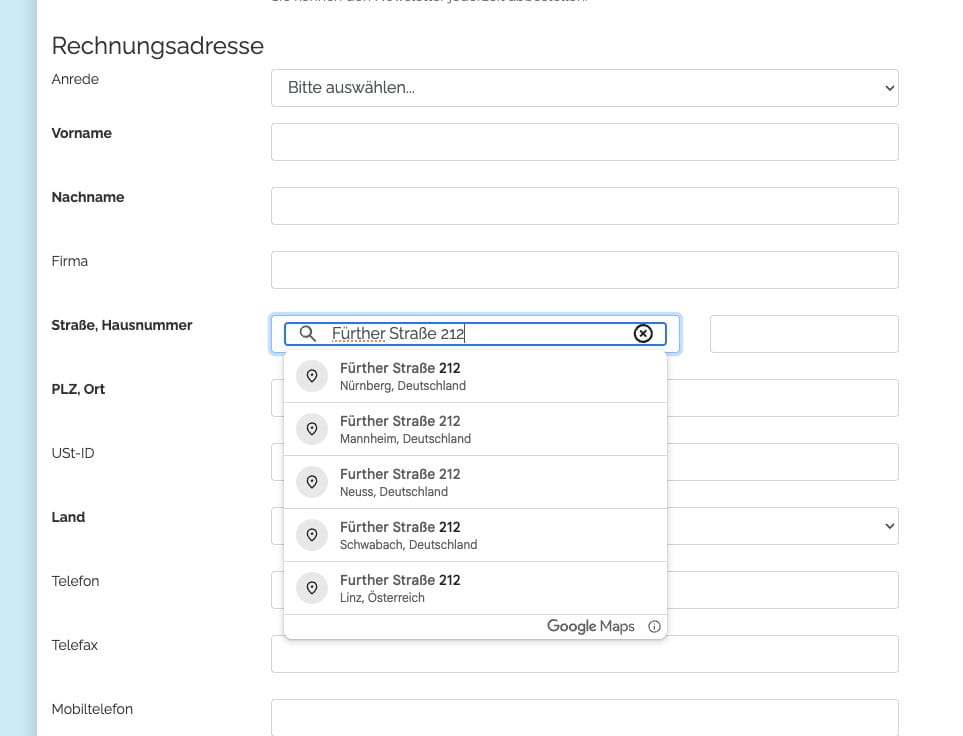Click the search magnifier icon in address field
Image resolution: width=963 pixels, height=736 pixels.
pos(308,334)
